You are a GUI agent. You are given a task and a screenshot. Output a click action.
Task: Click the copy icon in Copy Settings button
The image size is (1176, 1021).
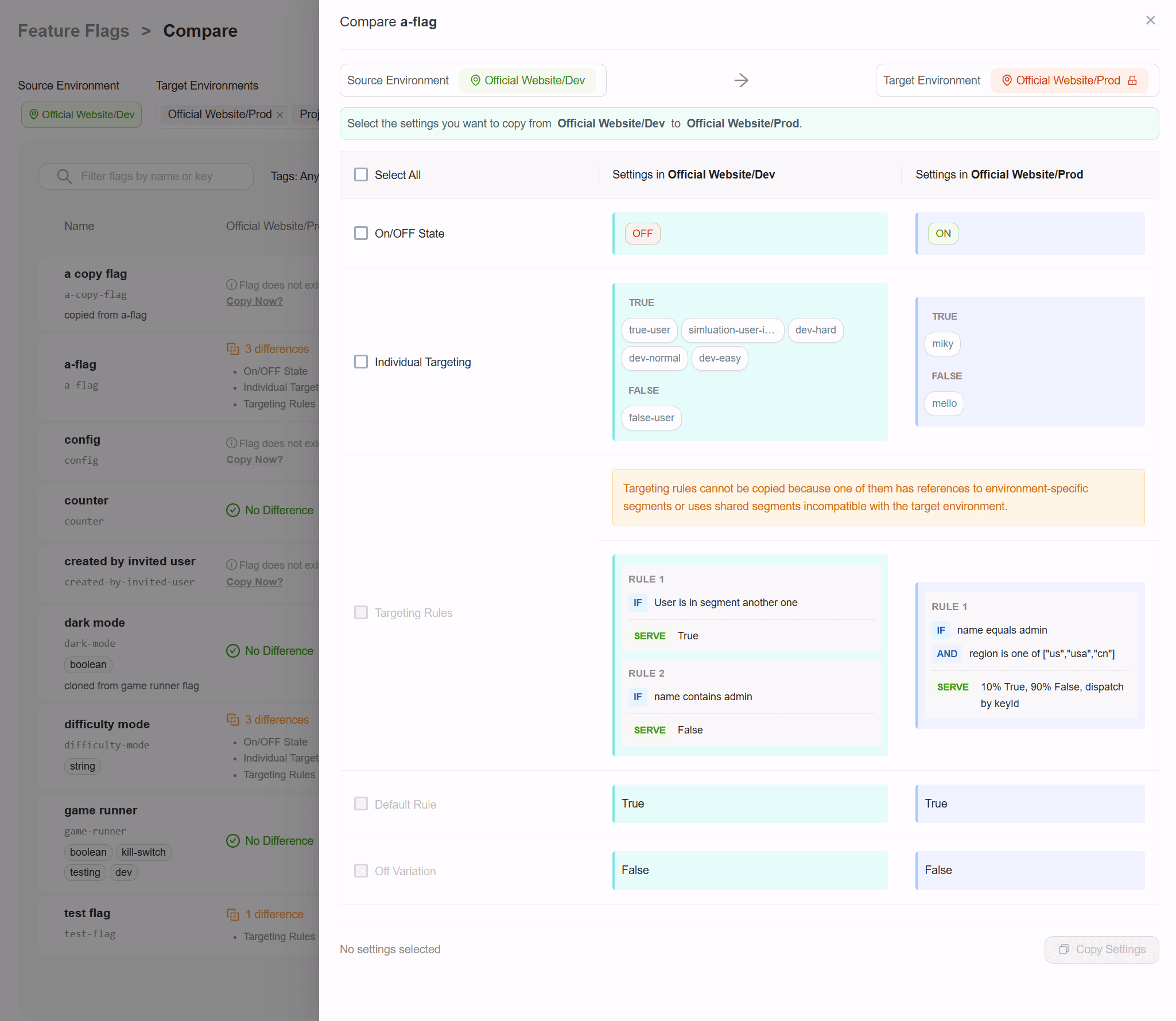[x=1064, y=949]
